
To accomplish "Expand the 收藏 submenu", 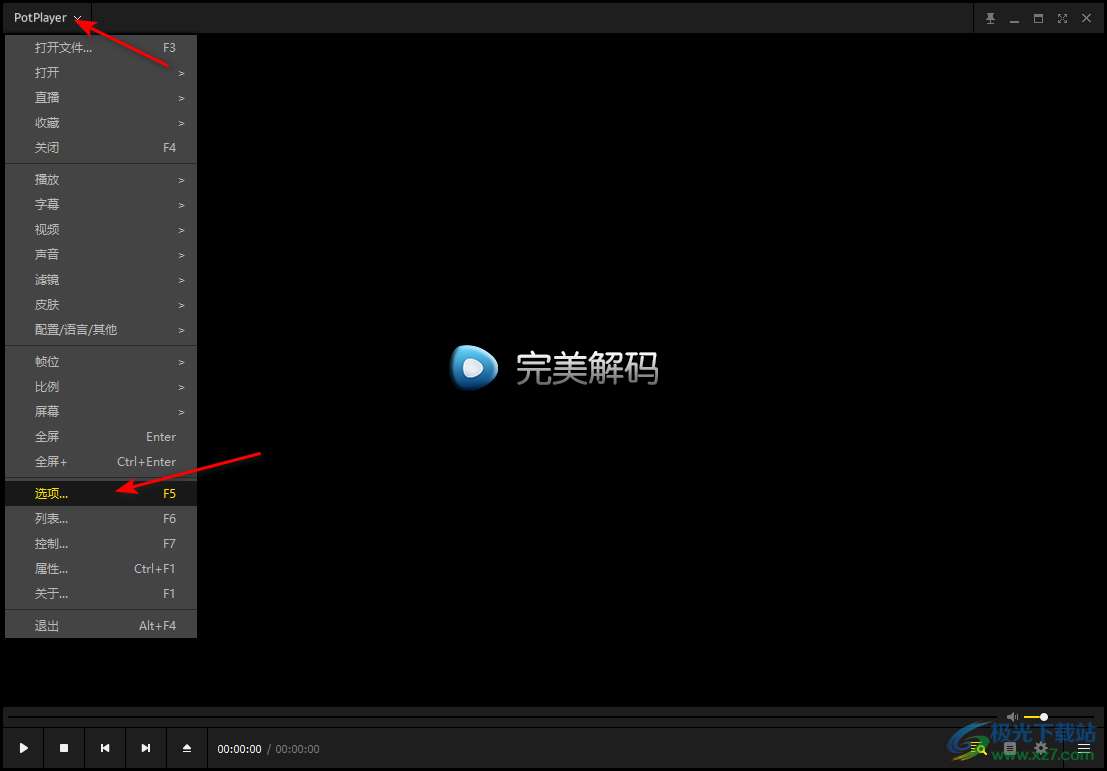I will point(101,123).
